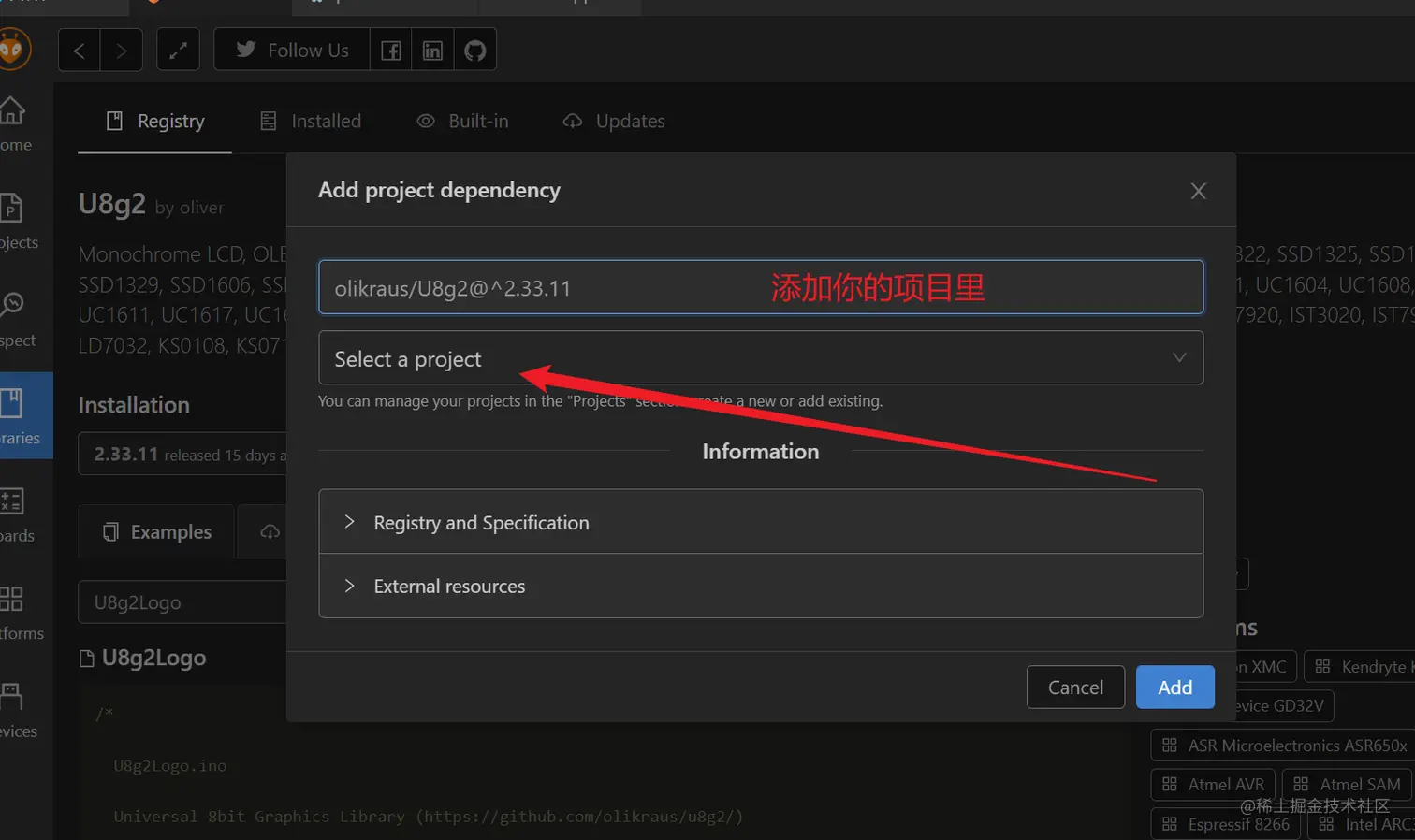
Task: Switch to the Updates tab
Action: tap(614, 122)
